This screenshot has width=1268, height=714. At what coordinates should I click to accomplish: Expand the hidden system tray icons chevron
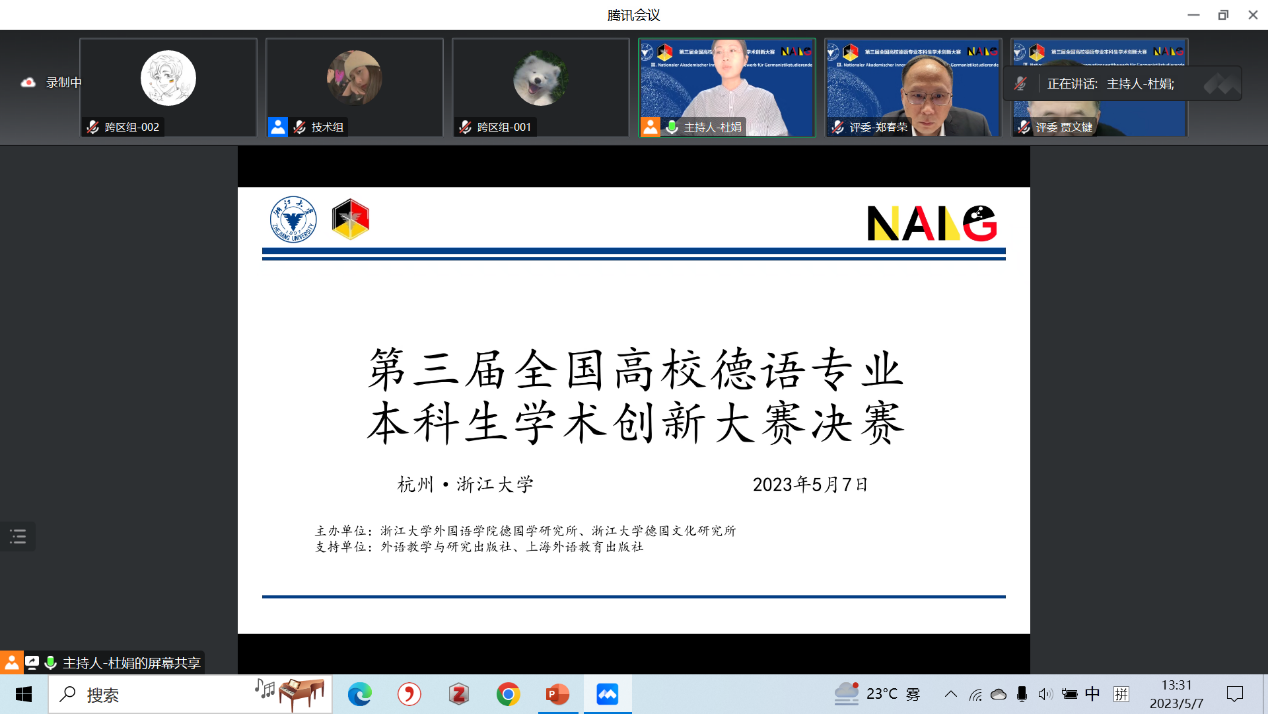click(x=950, y=694)
